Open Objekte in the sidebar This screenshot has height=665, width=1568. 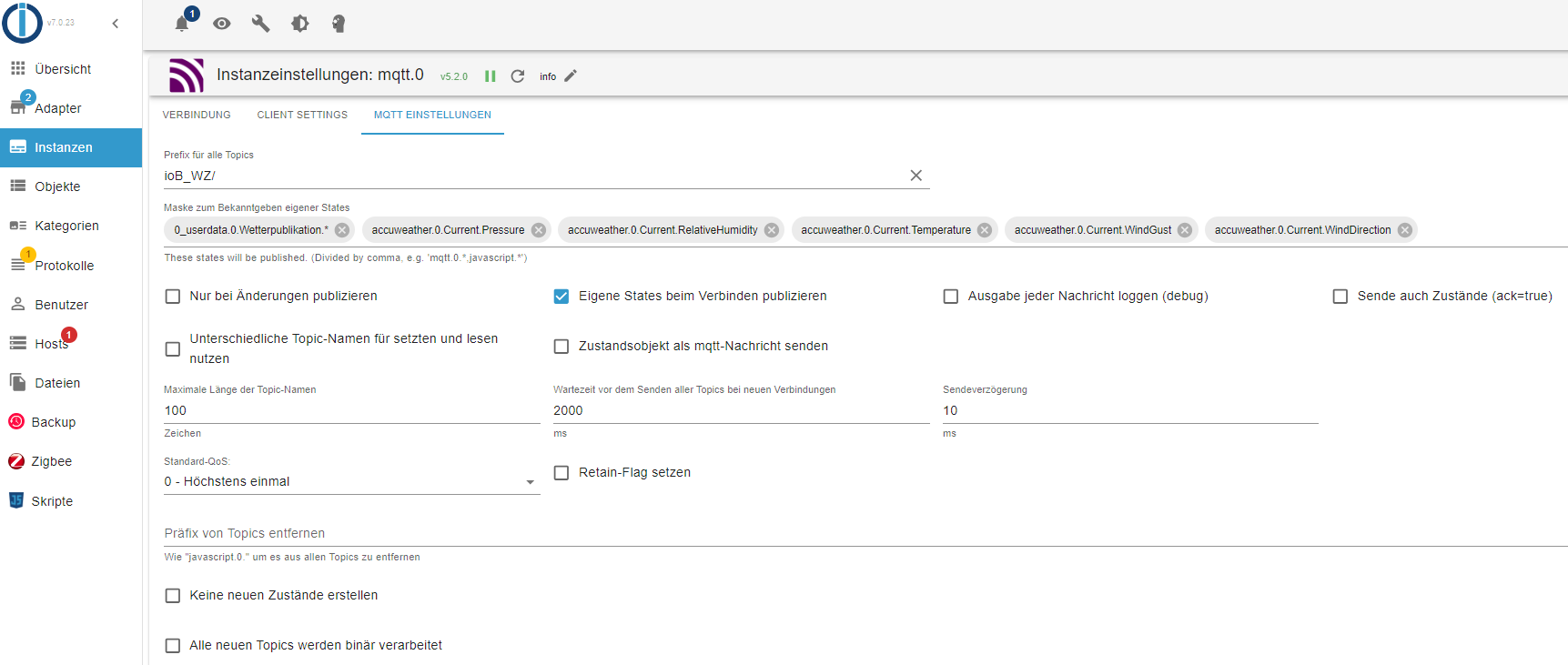(x=57, y=186)
